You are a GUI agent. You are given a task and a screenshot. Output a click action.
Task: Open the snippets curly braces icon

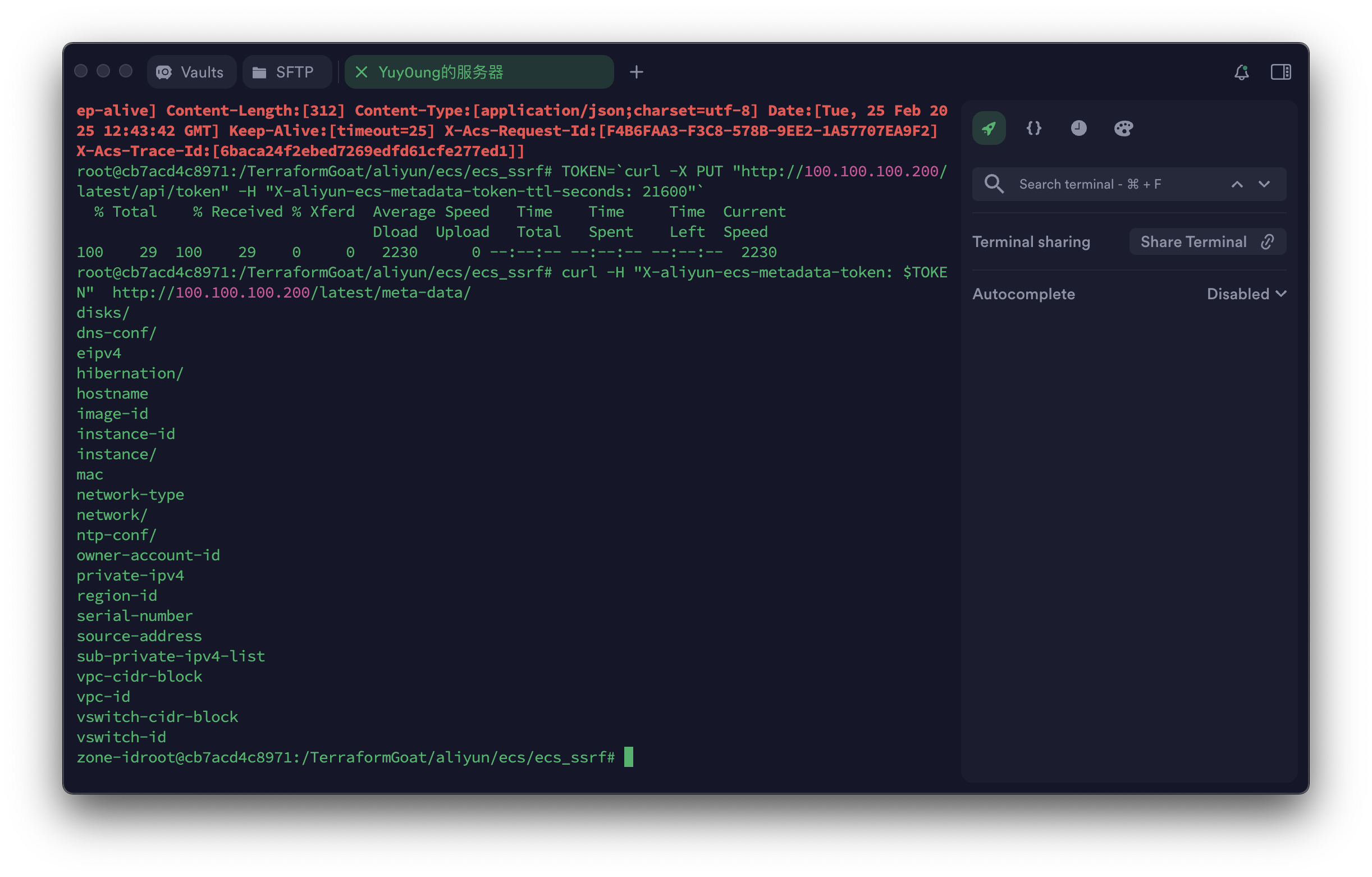(x=1033, y=128)
